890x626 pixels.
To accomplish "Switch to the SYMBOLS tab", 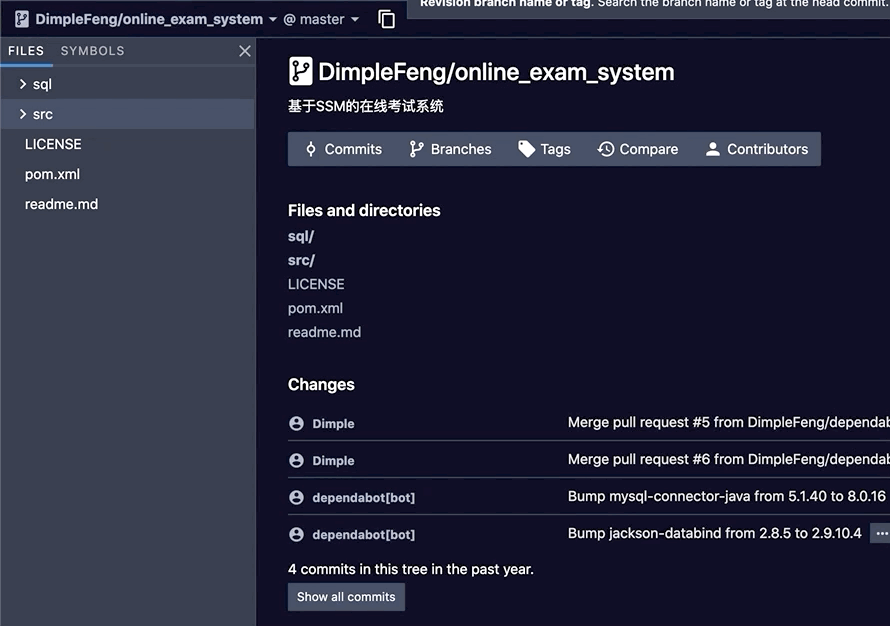I will click(92, 50).
